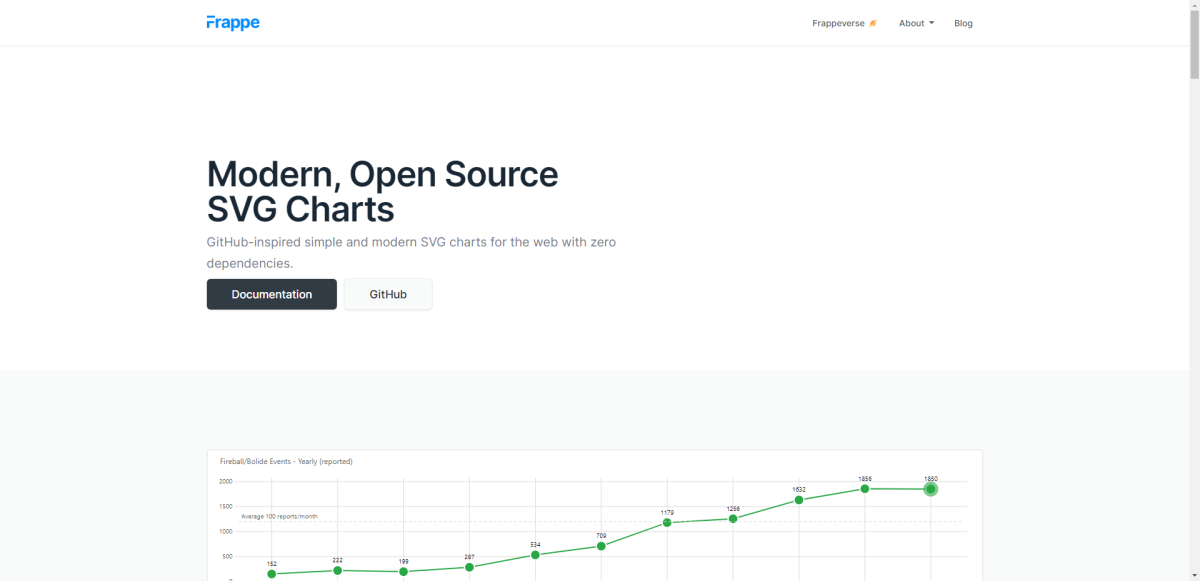This screenshot has height=581, width=1200.
Task: Click the Frappe logo
Action: point(233,22)
